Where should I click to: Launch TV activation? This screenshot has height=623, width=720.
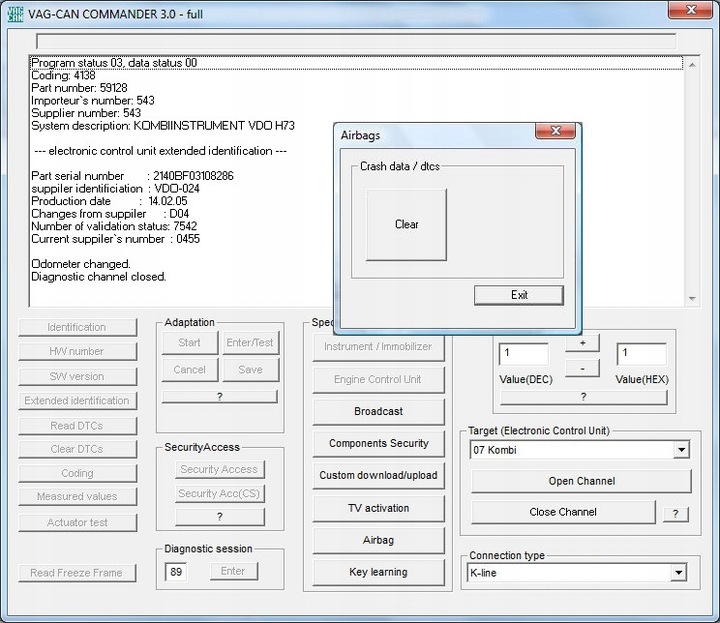pyautogui.click(x=378, y=508)
